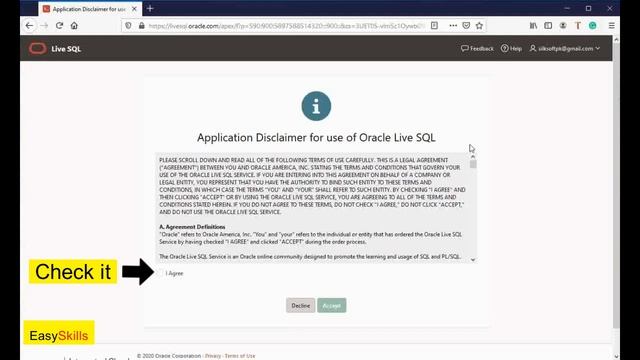Image resolution: width=640 pixels, height=360 pixels.
Task: Open the Feedback option
Action: (x=477, y=48)
